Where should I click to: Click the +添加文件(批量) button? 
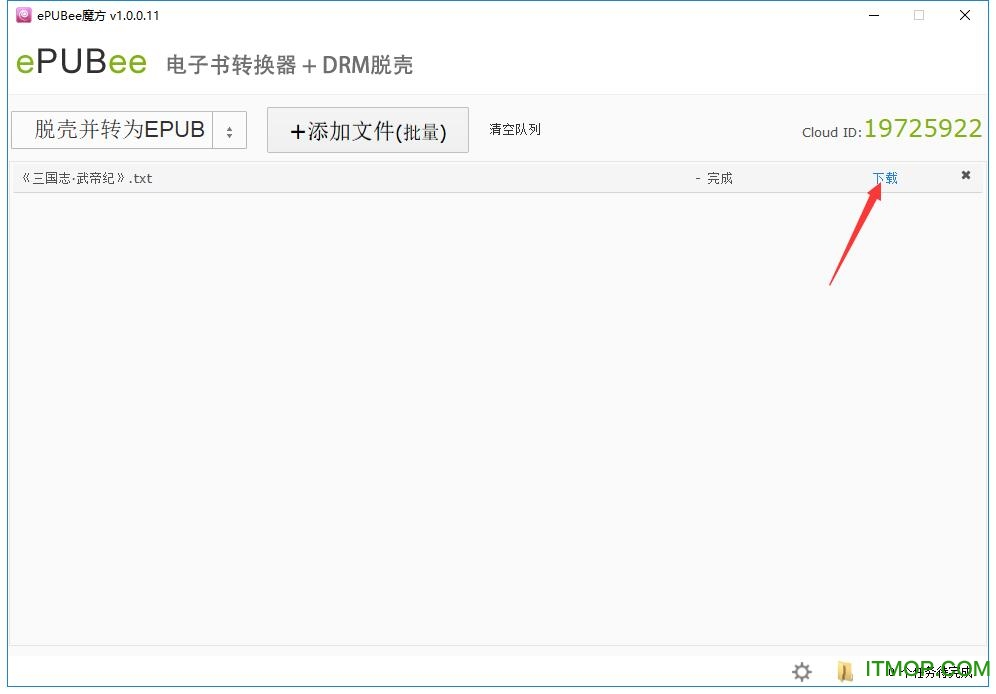368,130
